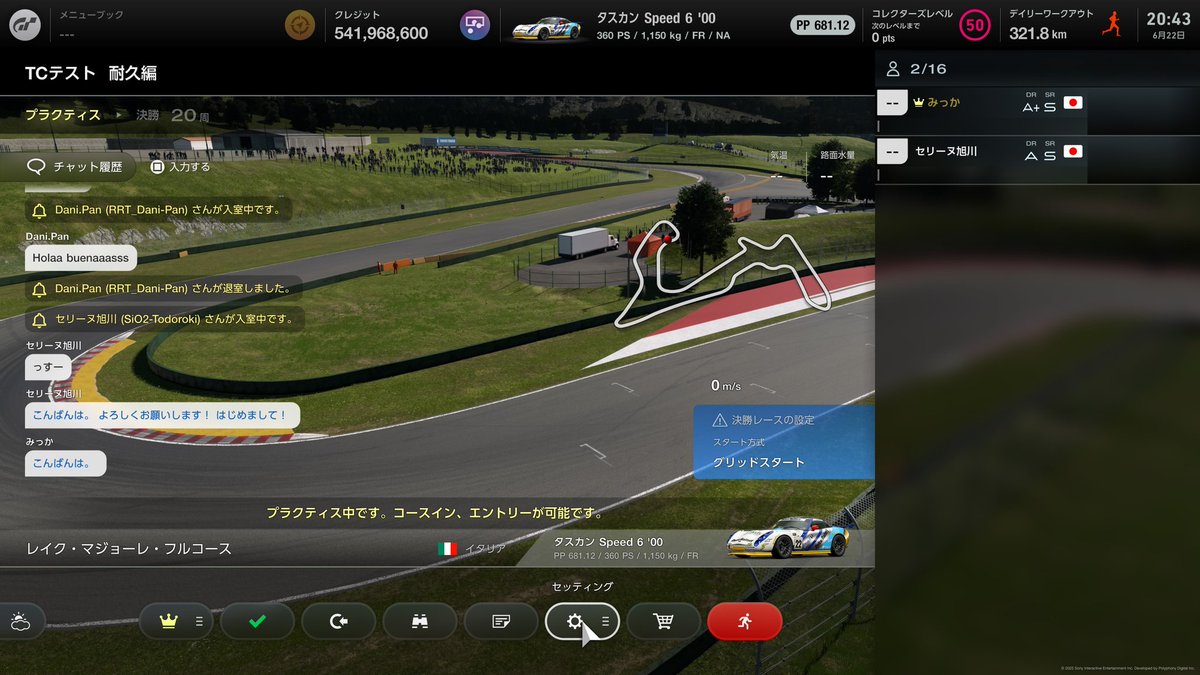
Task: Click the daily workout runner icon
Action: pos(1111,25)
